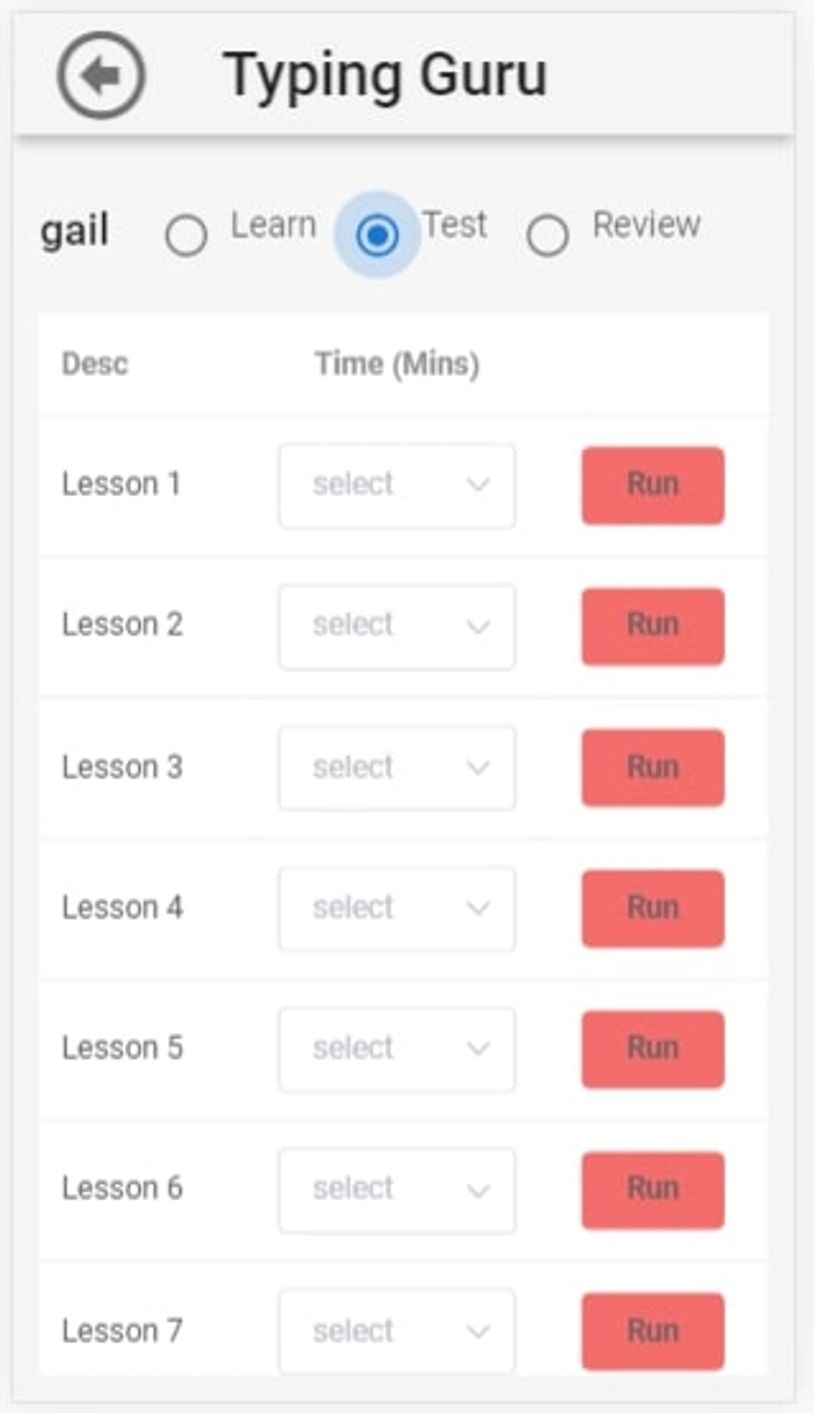This screenshot has width=819, height=1413.
Task: Open the time dropdown for Lesson 6
Action: click(395, 1189)
